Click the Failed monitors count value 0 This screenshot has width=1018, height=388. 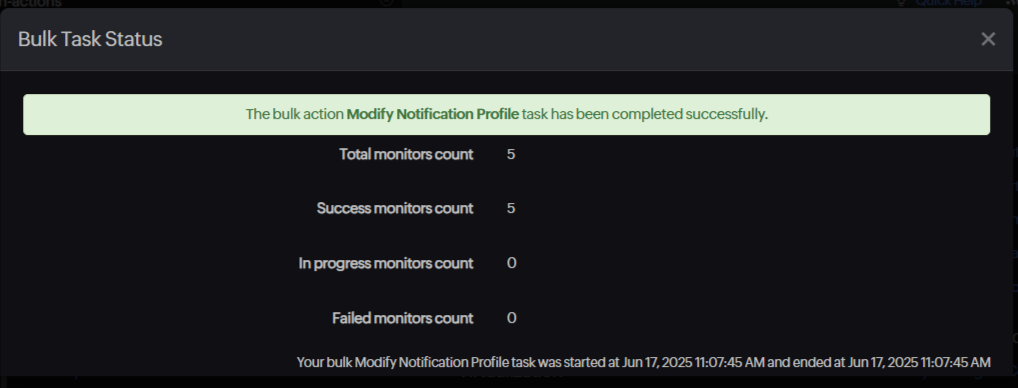[512, 318]
